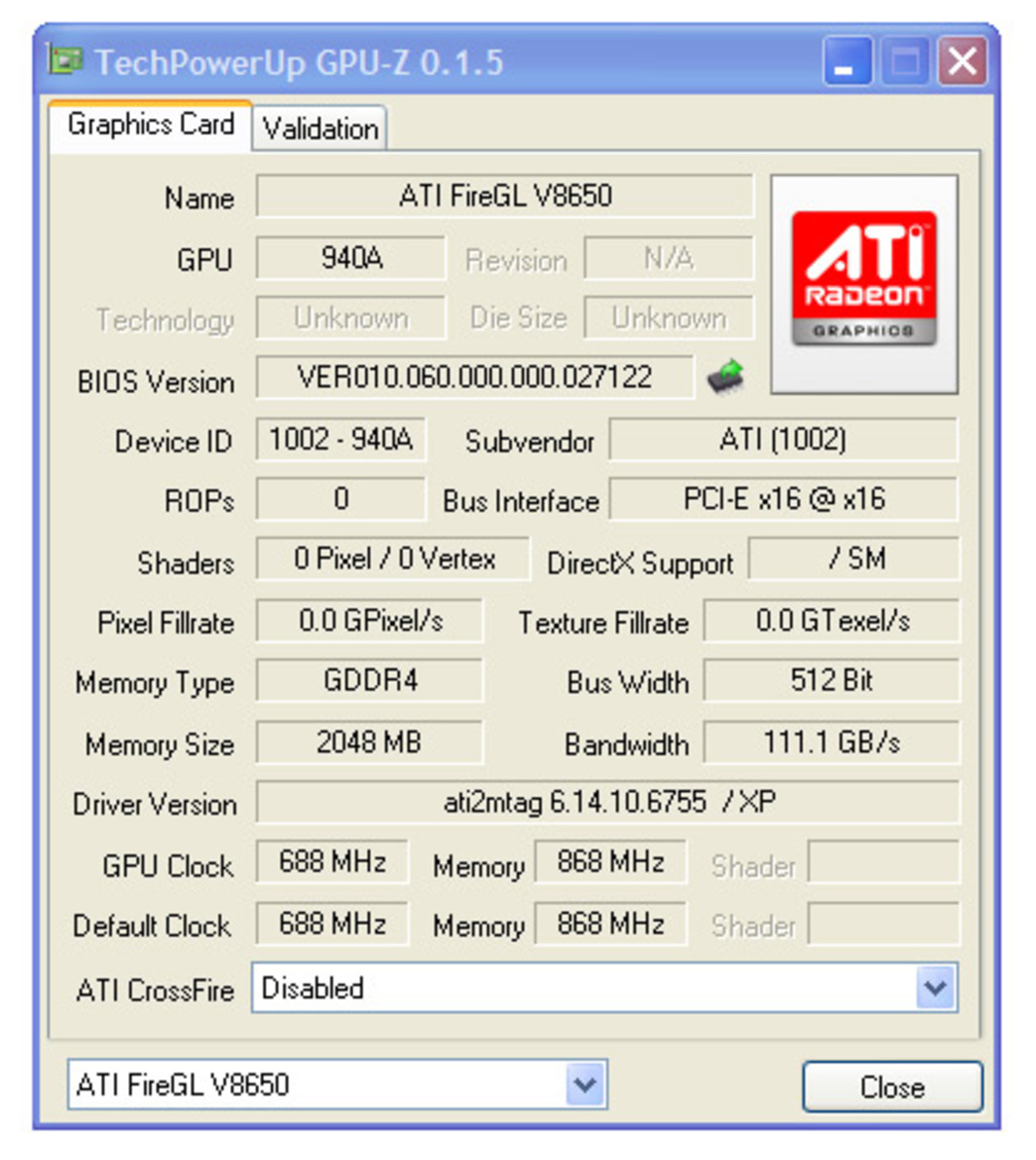Click the BIOS save chip icon
Viewport: 1036px width, 1160px height.
point(725,376)
